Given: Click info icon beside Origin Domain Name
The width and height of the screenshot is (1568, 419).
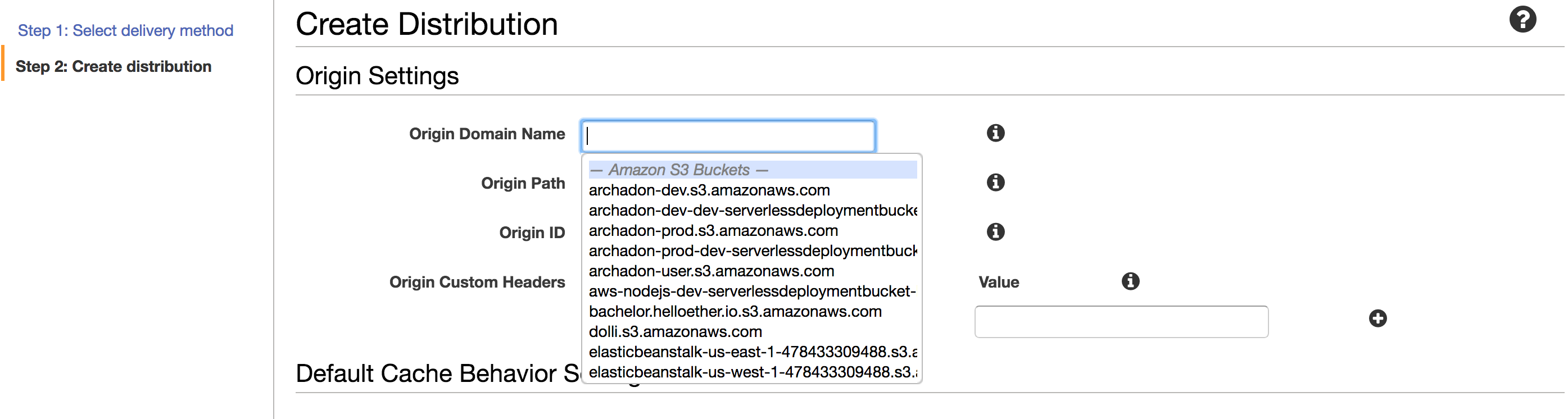Looking at the screenshot, I should tap(995, 133).
